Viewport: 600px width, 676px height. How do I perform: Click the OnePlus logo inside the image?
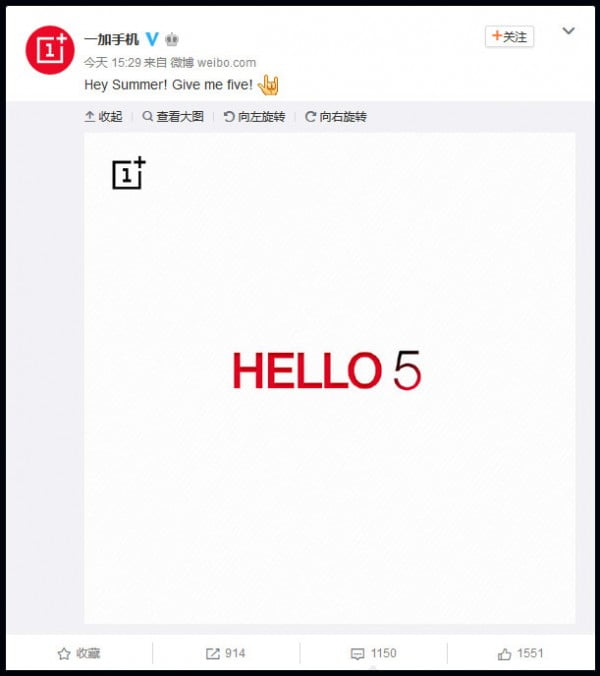point(129,172)
